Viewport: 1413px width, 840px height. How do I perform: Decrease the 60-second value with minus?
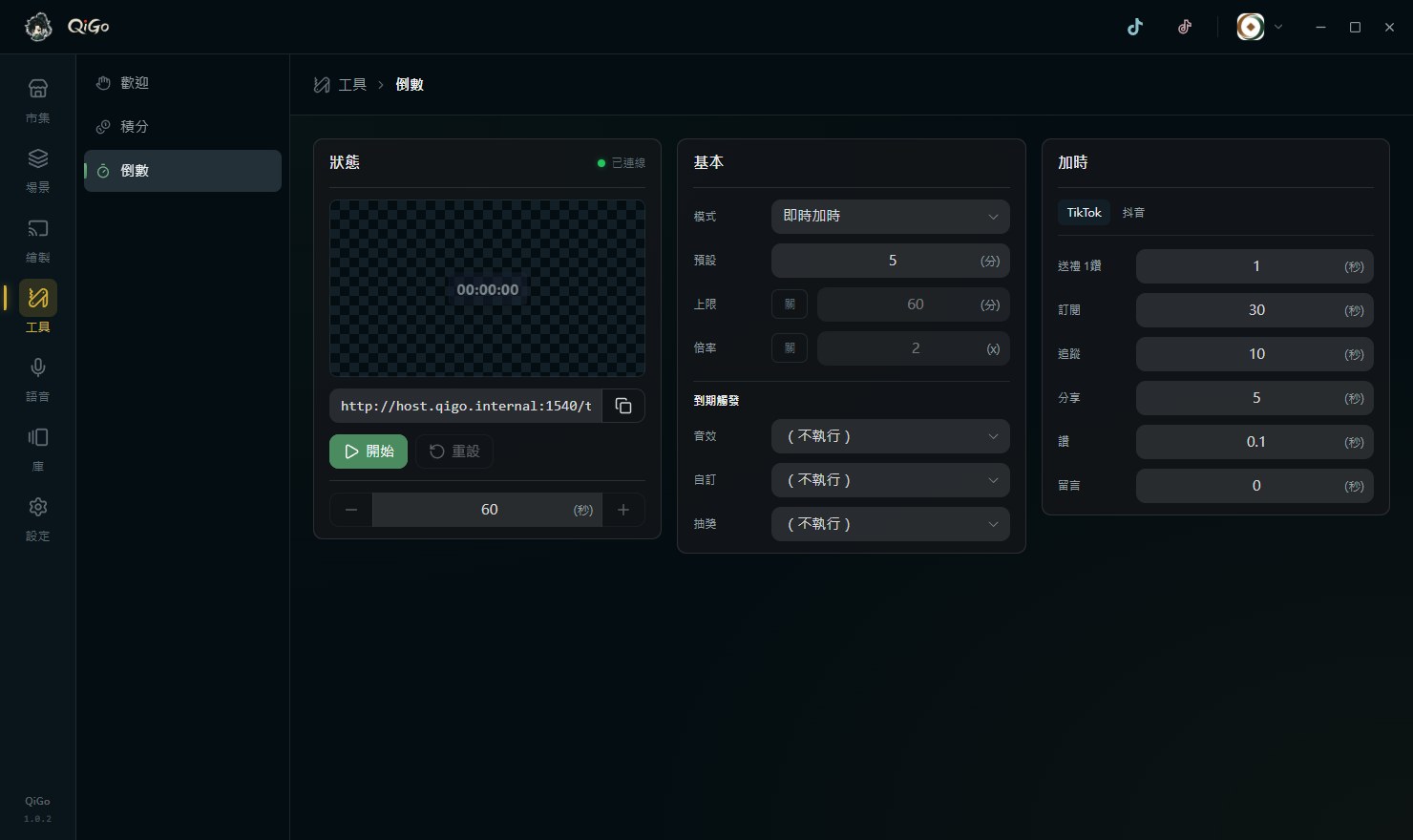[x=351, y=510]
